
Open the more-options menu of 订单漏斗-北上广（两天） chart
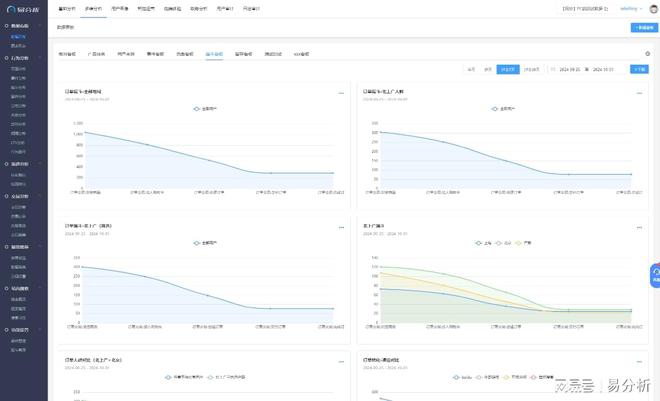(341, 227)
